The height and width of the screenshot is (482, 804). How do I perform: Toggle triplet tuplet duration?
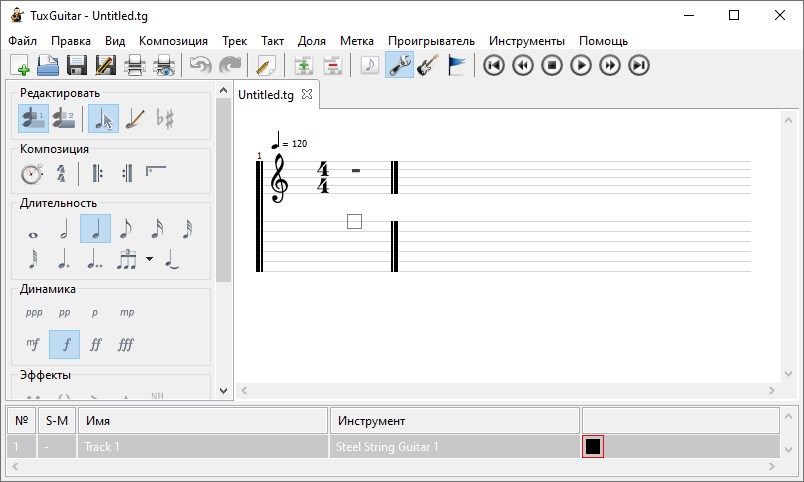(x=126, y=259)
